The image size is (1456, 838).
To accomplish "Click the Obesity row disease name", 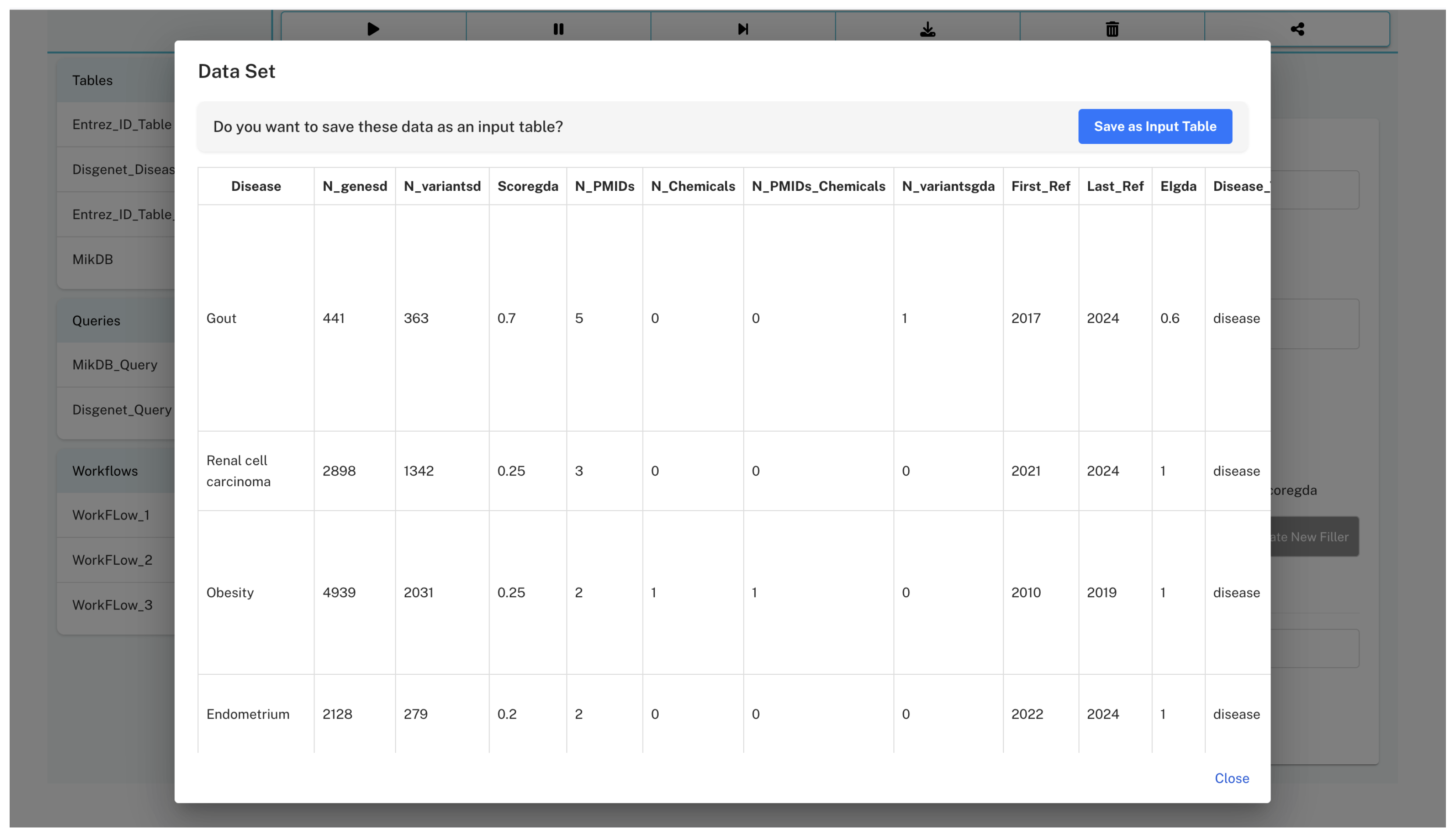I will click(x=230, y=592).
